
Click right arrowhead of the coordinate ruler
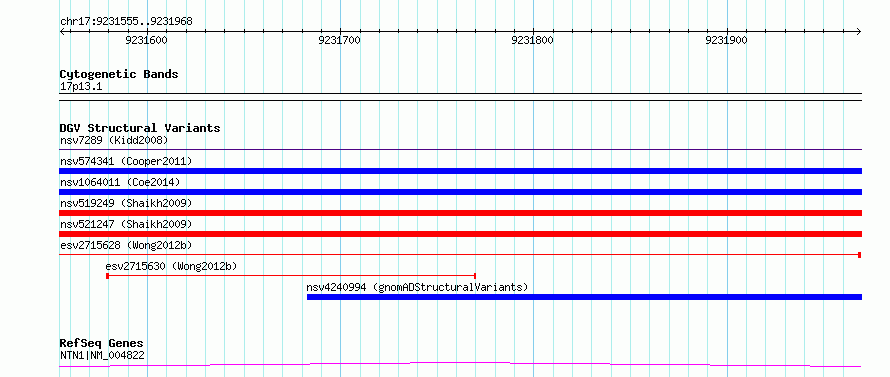859,31
